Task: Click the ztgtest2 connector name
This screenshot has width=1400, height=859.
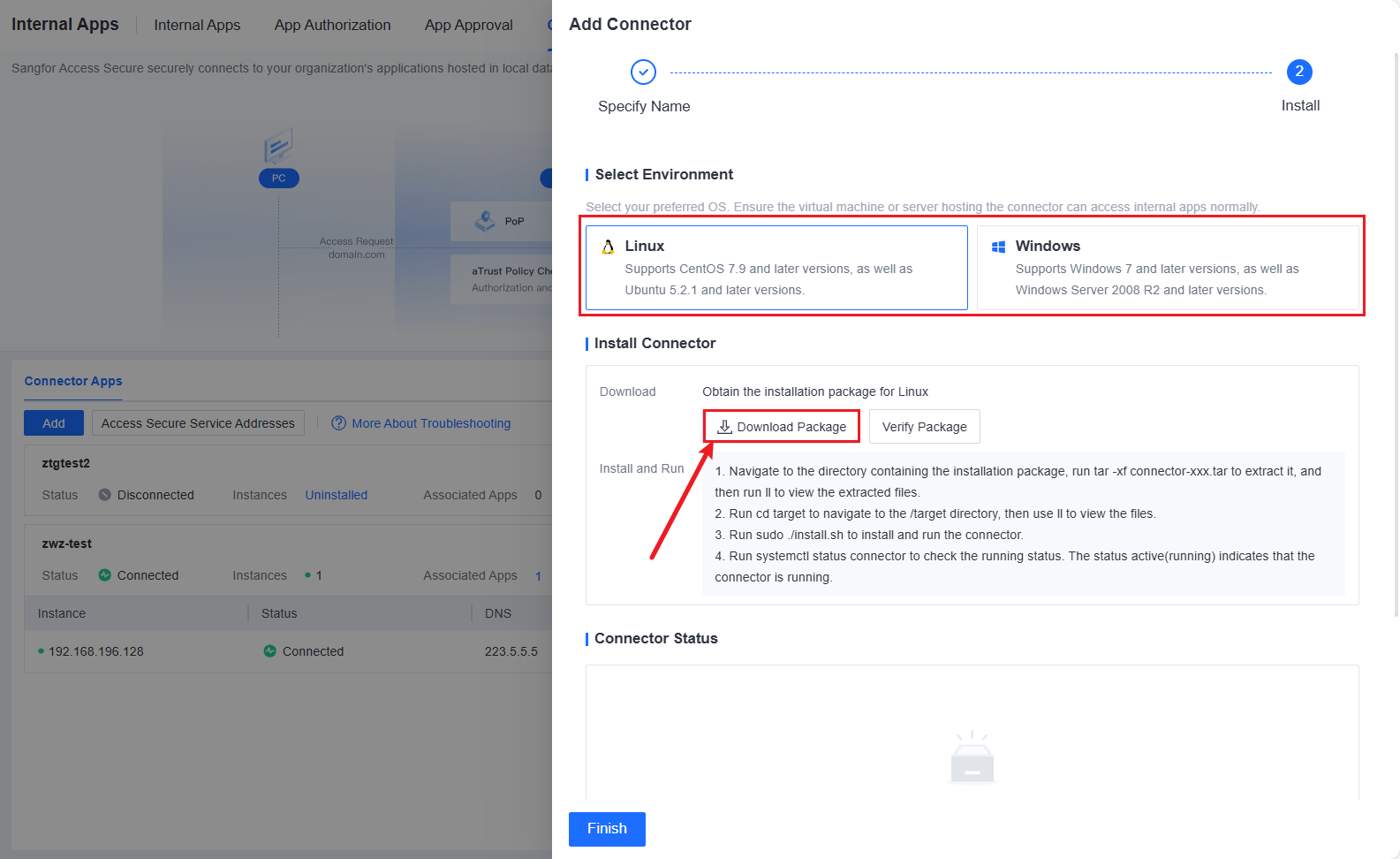Action: tap(66, 463)
